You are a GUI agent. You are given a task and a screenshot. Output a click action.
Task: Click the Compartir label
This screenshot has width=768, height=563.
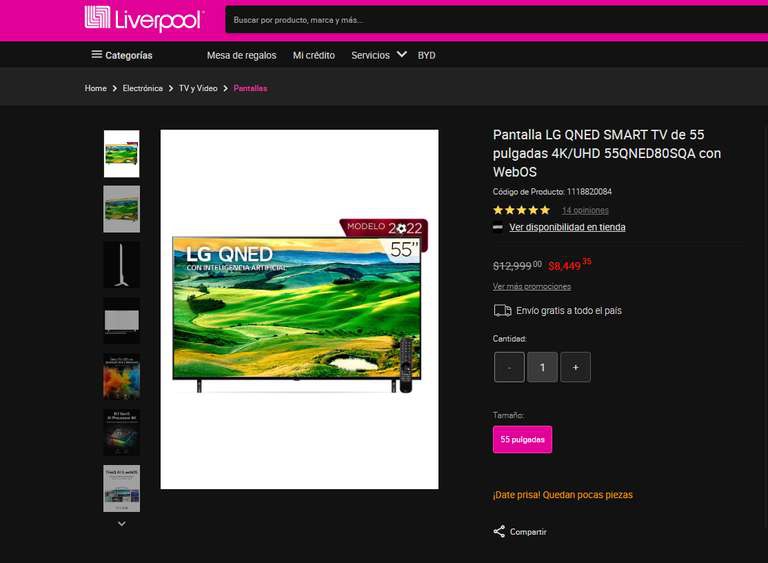pyautogui.click(x=528, y=532)
